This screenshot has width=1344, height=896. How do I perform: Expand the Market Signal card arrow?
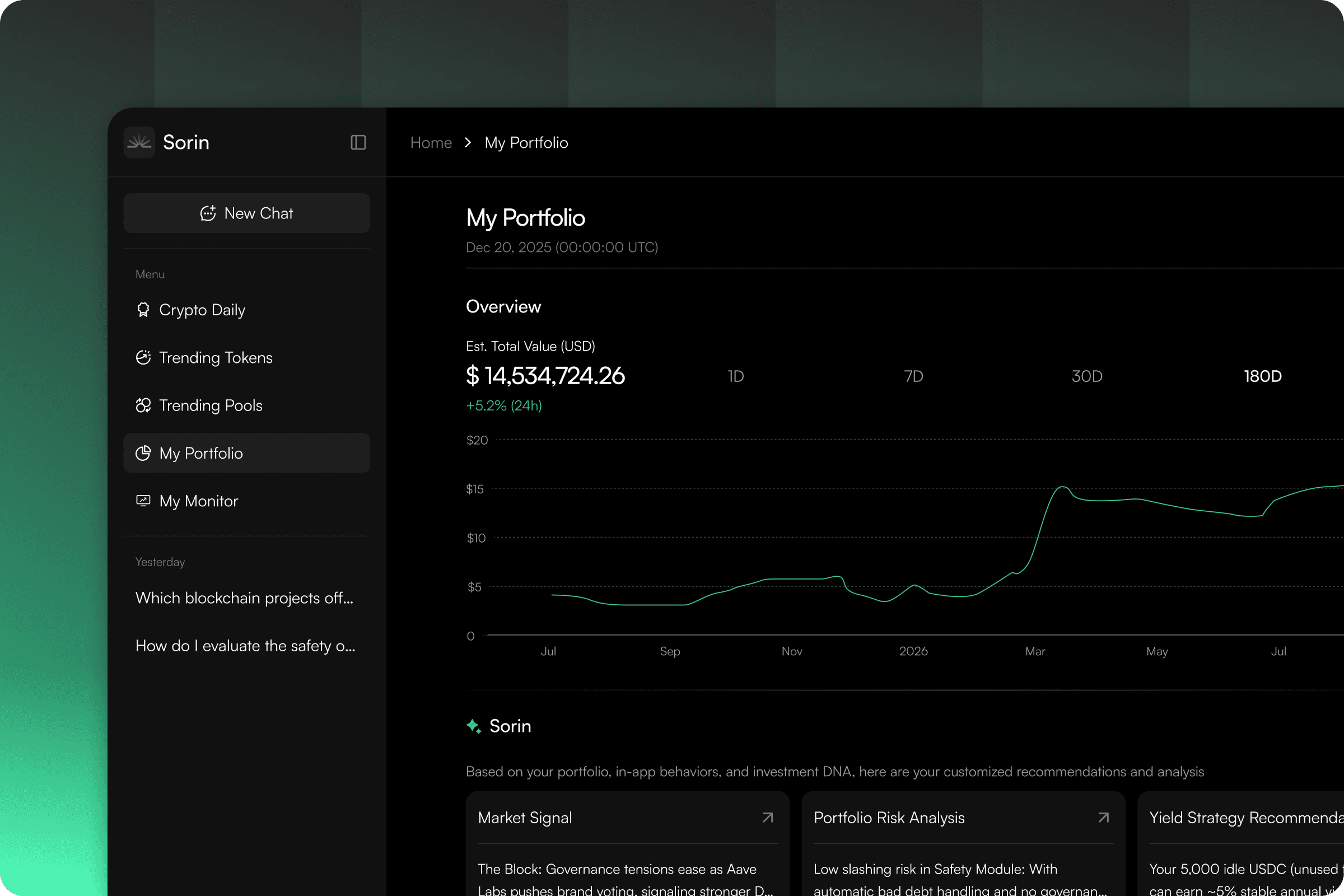[767, 818]
